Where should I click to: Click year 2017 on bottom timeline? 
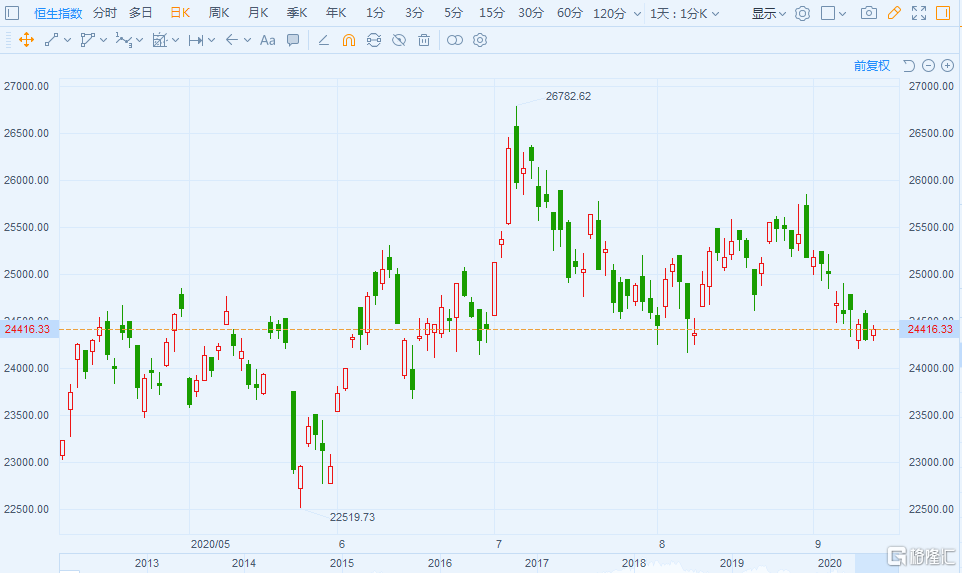coord(536,563)
